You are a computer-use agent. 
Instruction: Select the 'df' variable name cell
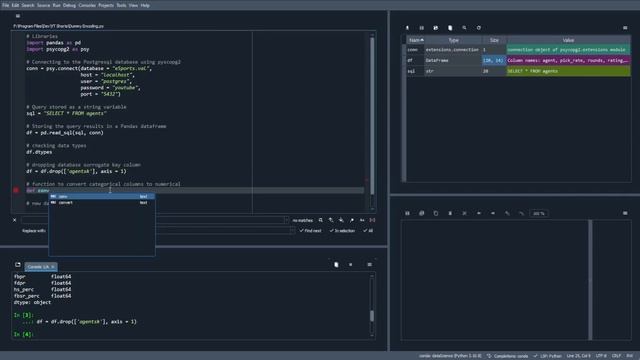click(x=415, y=60)
